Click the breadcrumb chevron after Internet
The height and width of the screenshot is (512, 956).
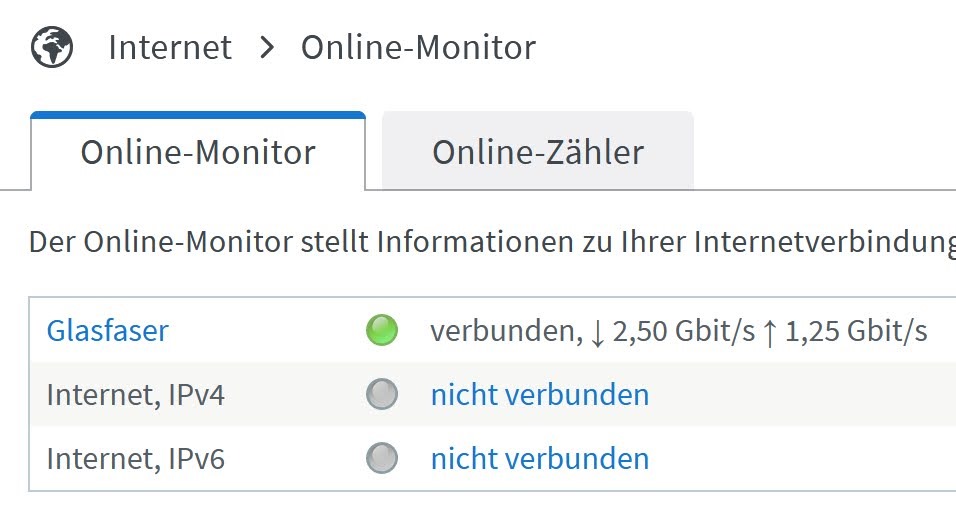click(x=266, y=48)
